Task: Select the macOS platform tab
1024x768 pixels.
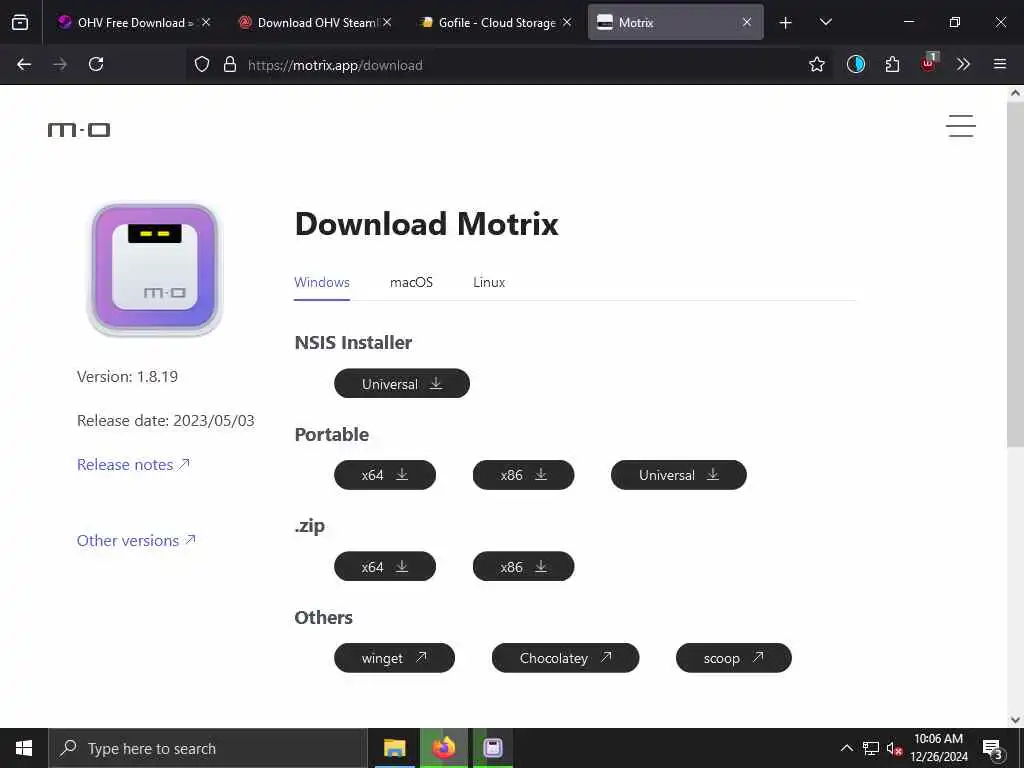Action: (411, 282)
